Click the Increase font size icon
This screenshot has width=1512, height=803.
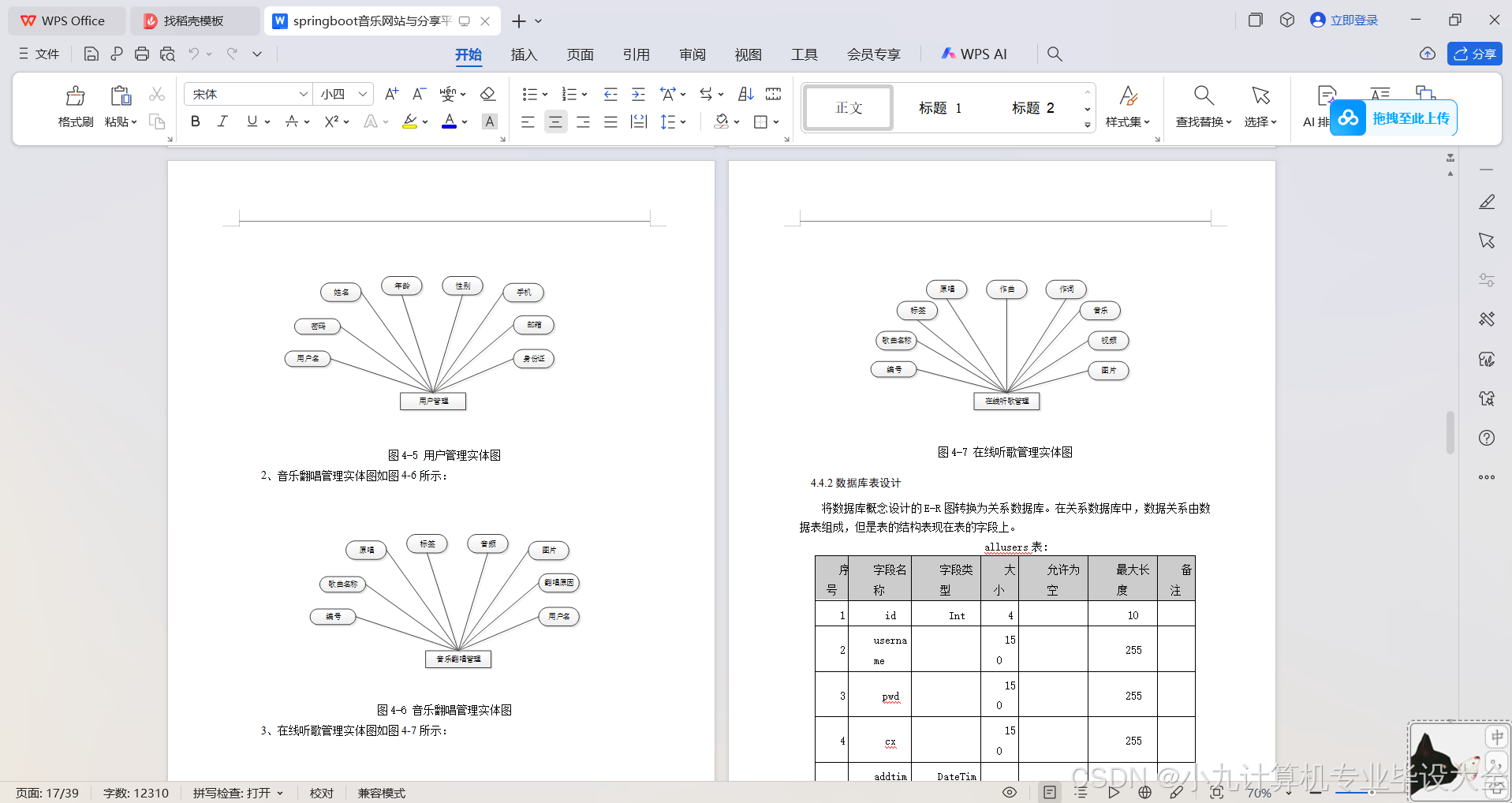391,94
